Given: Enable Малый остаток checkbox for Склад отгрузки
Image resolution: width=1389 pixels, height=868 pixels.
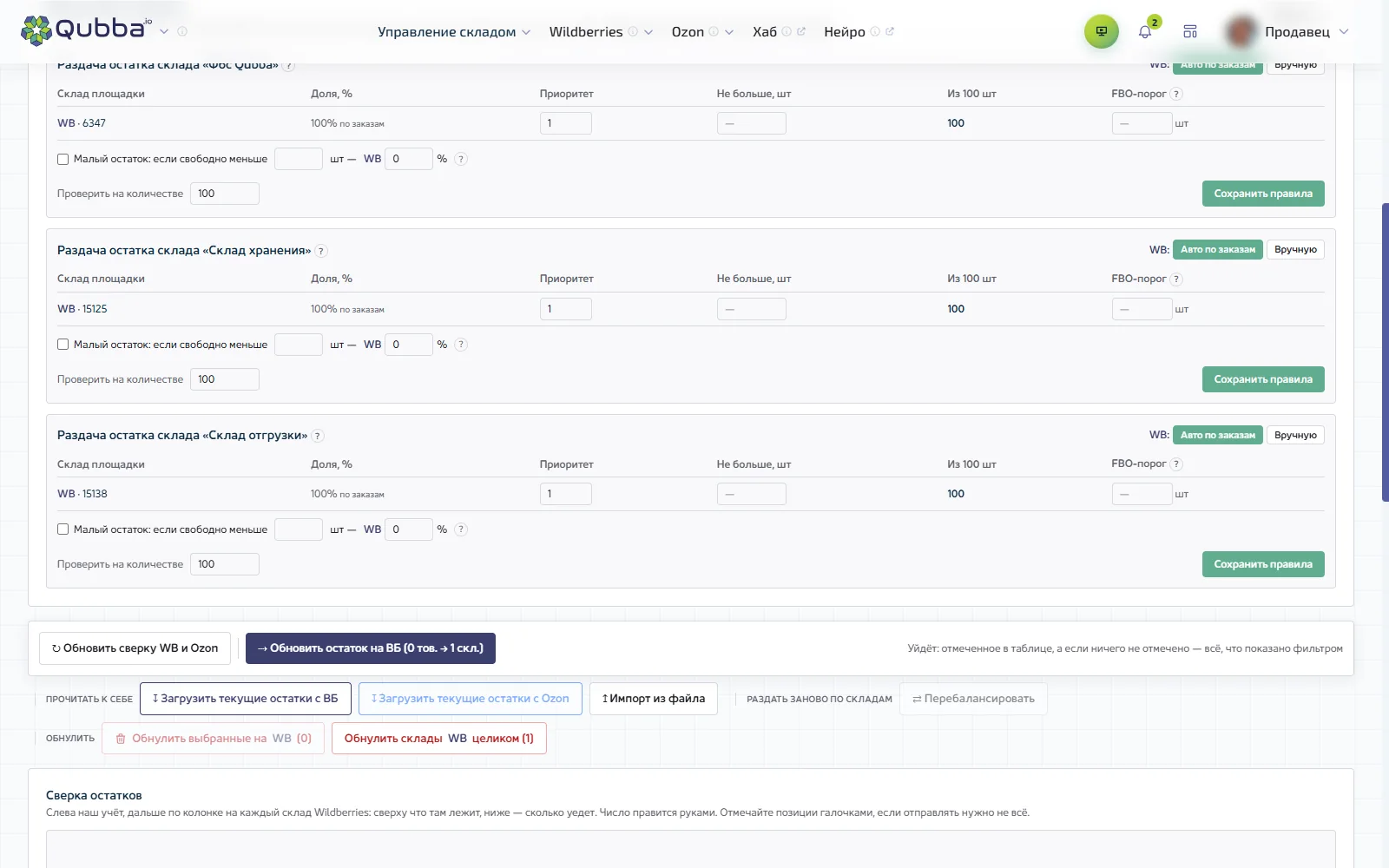Looking at the screenshot, I should pos(63,529).
